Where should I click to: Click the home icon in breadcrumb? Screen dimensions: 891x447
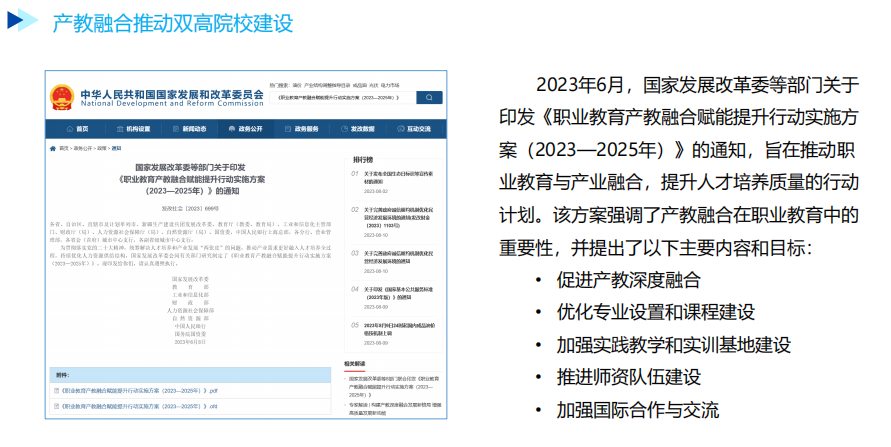point(53,147)
